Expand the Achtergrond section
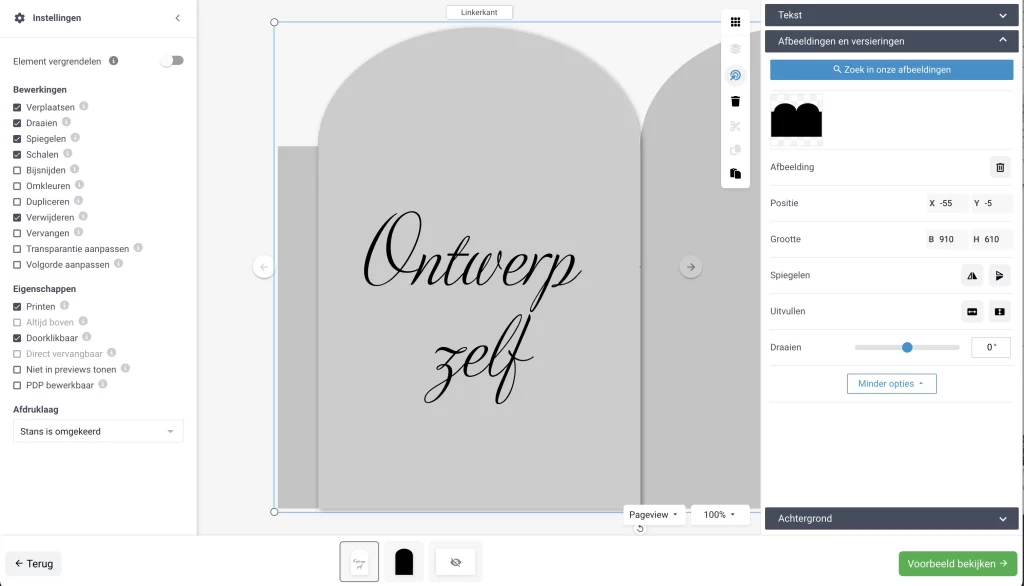 point(891,518)
